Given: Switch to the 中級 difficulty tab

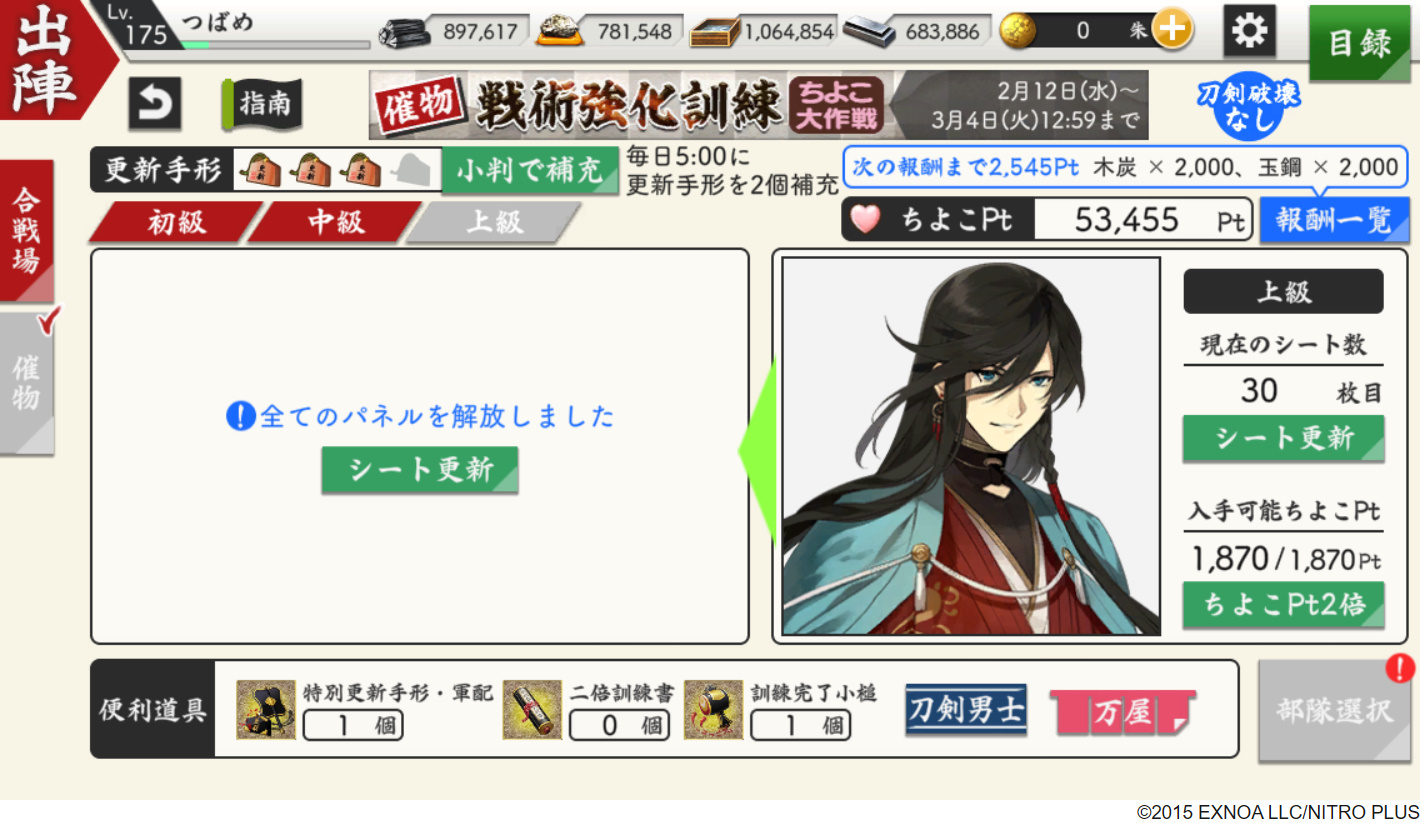Looking at the screenshot, I should point(336,222).
